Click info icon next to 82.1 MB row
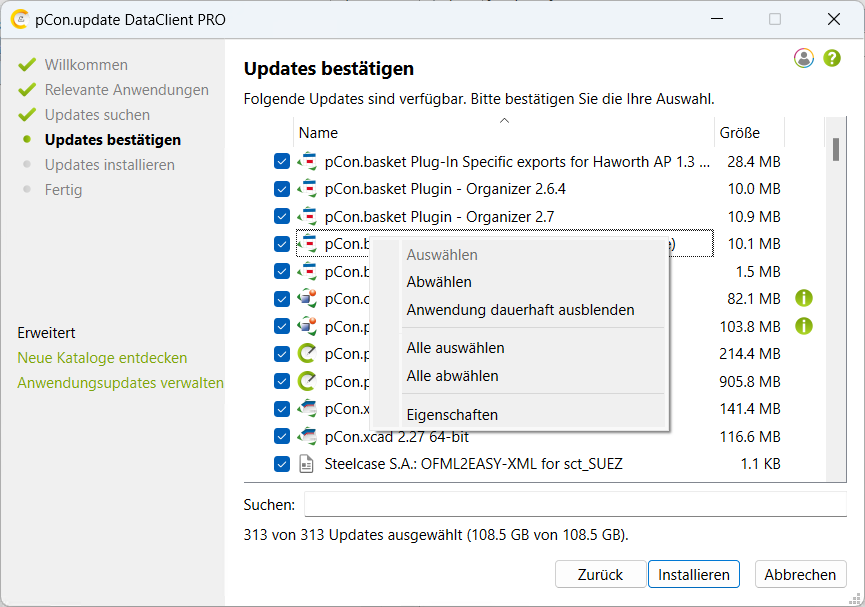 (x=804, y=299)
